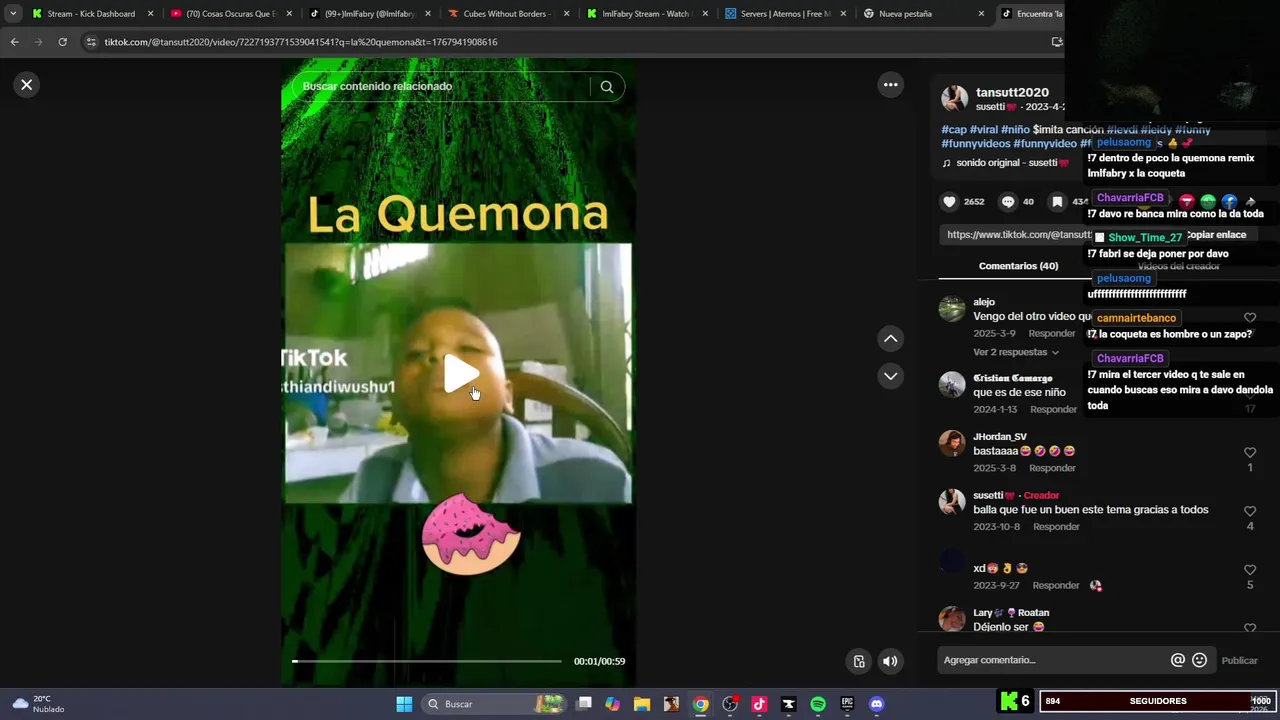Open TikTok app in taskbar
Screen dimensions: 1280x720
pos(759,704)
